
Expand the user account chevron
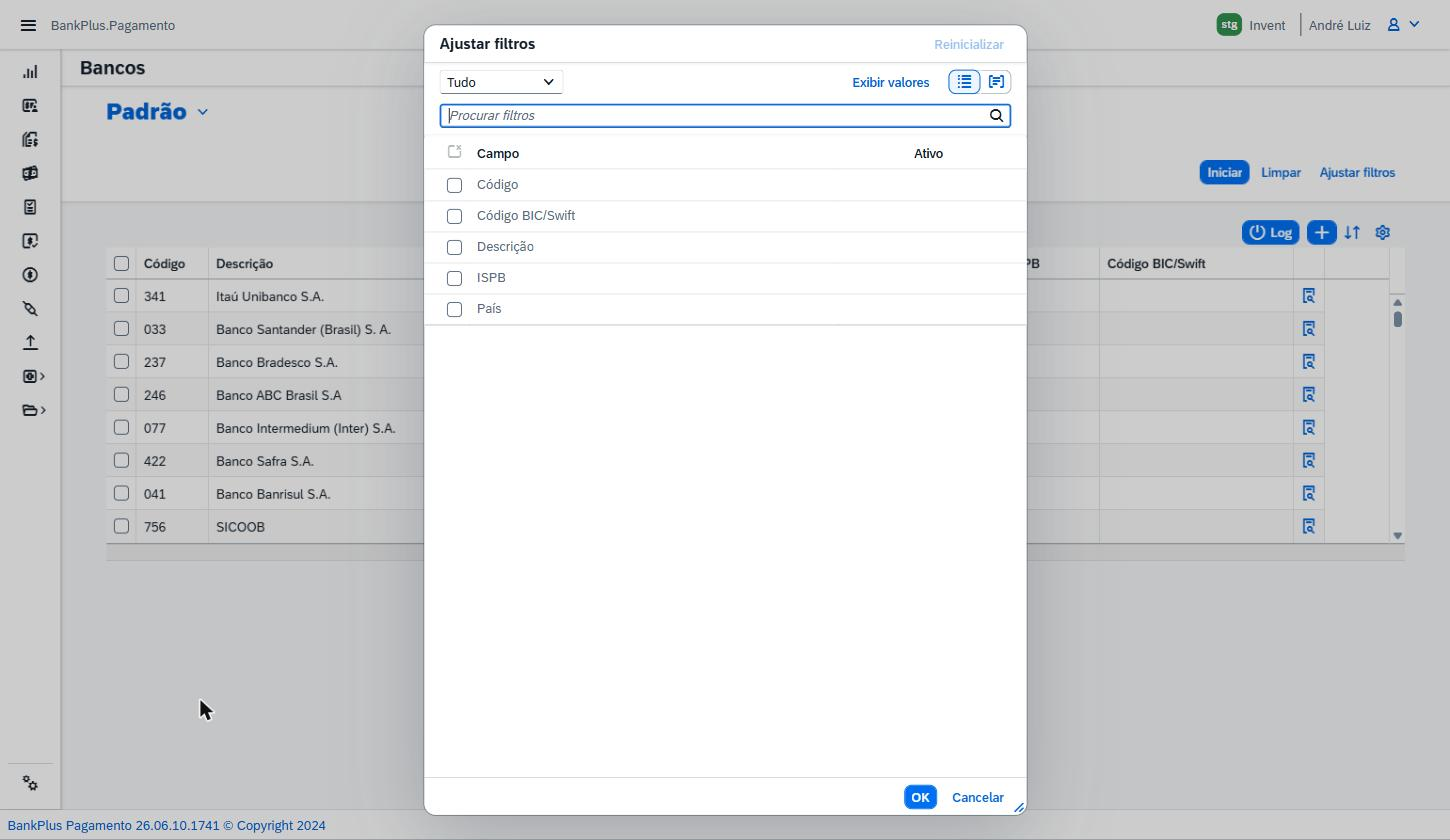(x=1415, y=24)
